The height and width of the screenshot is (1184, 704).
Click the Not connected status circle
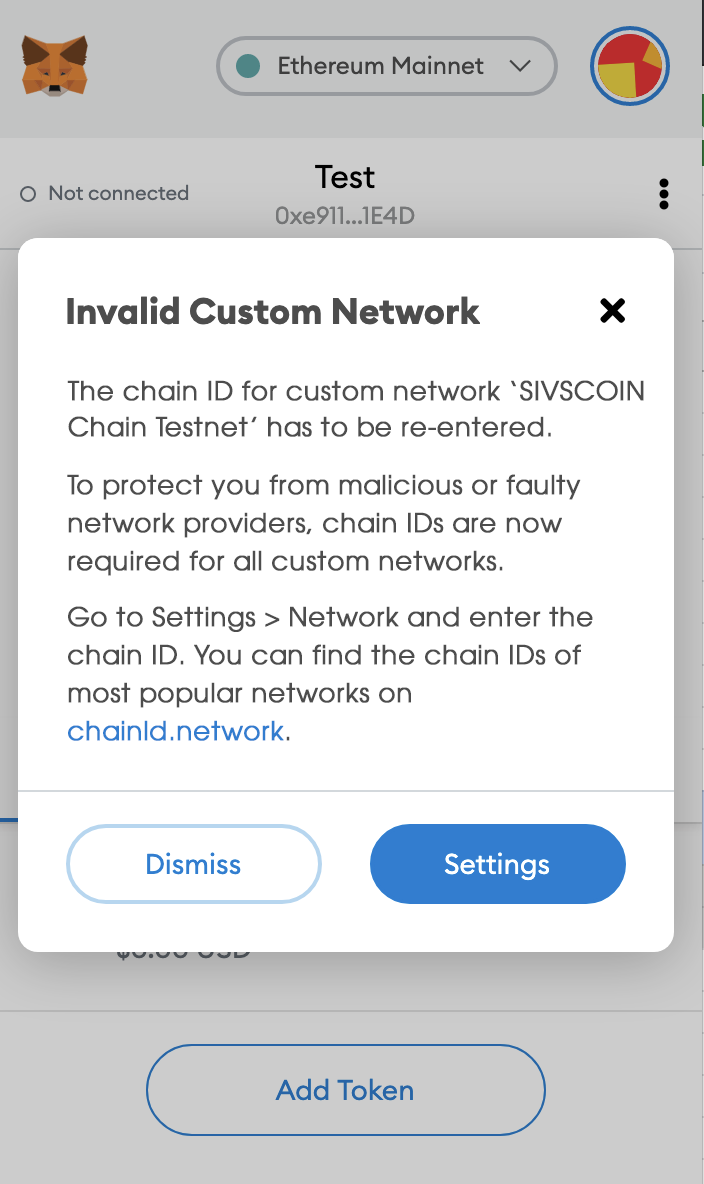click(28, 194)
